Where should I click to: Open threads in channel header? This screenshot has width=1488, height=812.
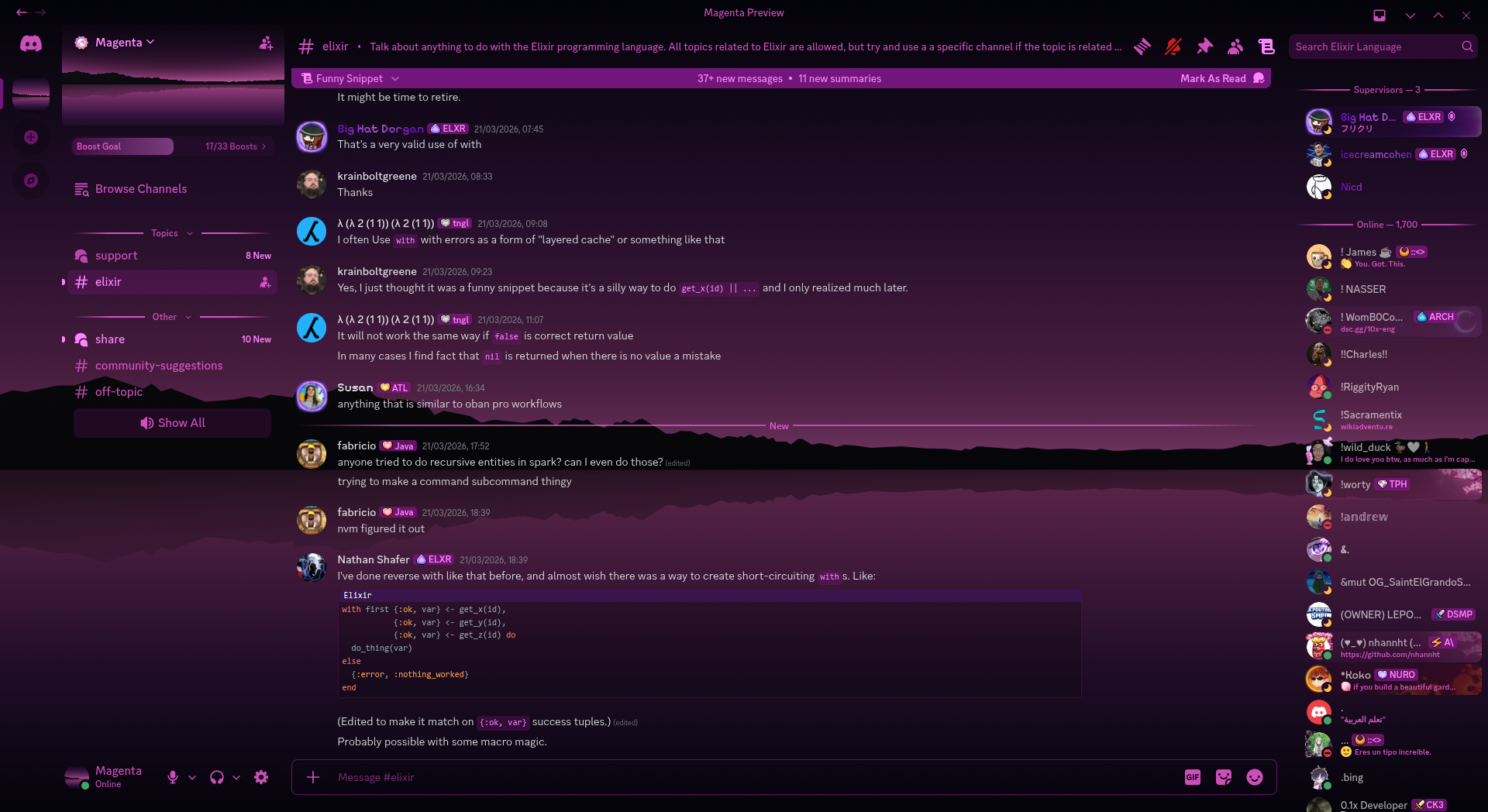(1142, 46)
